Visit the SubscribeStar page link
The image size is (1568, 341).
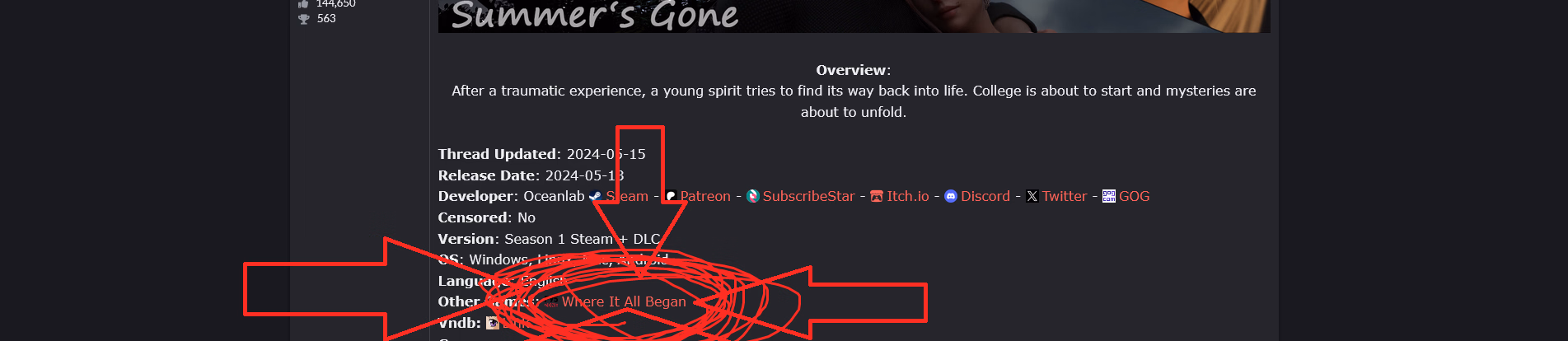809,196
